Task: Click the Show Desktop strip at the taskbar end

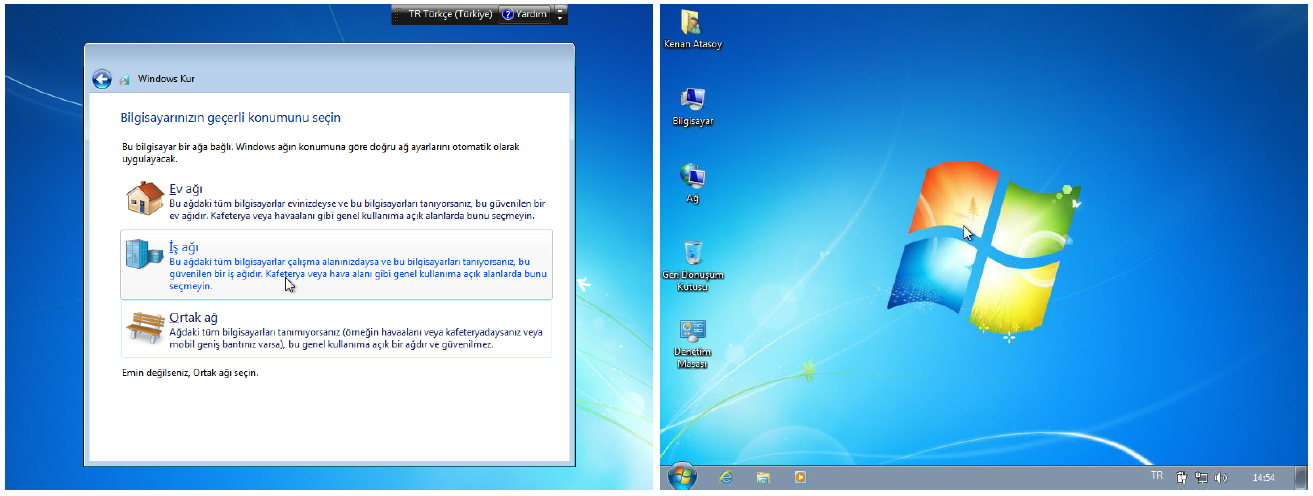Action: tap(1302, 478)
